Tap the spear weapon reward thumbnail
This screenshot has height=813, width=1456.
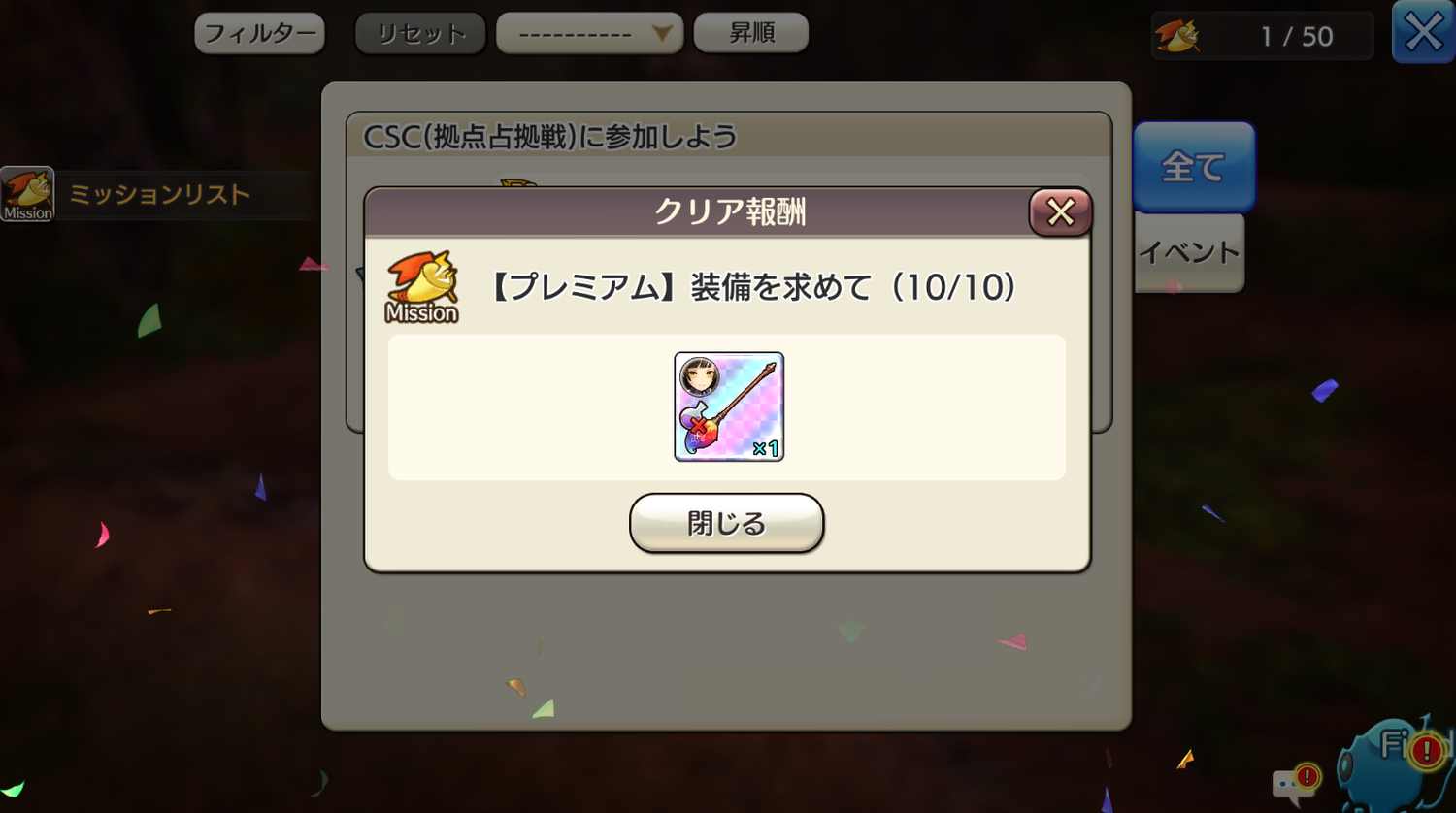[729, 406]
